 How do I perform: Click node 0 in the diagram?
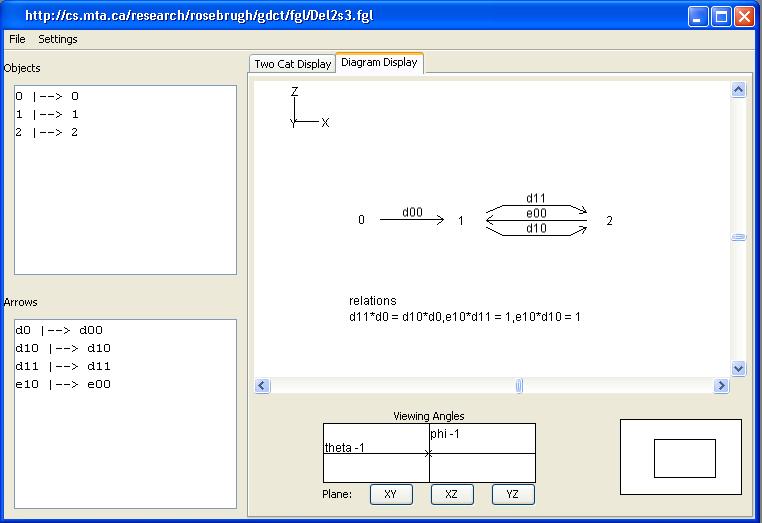(x=361, y=220)
